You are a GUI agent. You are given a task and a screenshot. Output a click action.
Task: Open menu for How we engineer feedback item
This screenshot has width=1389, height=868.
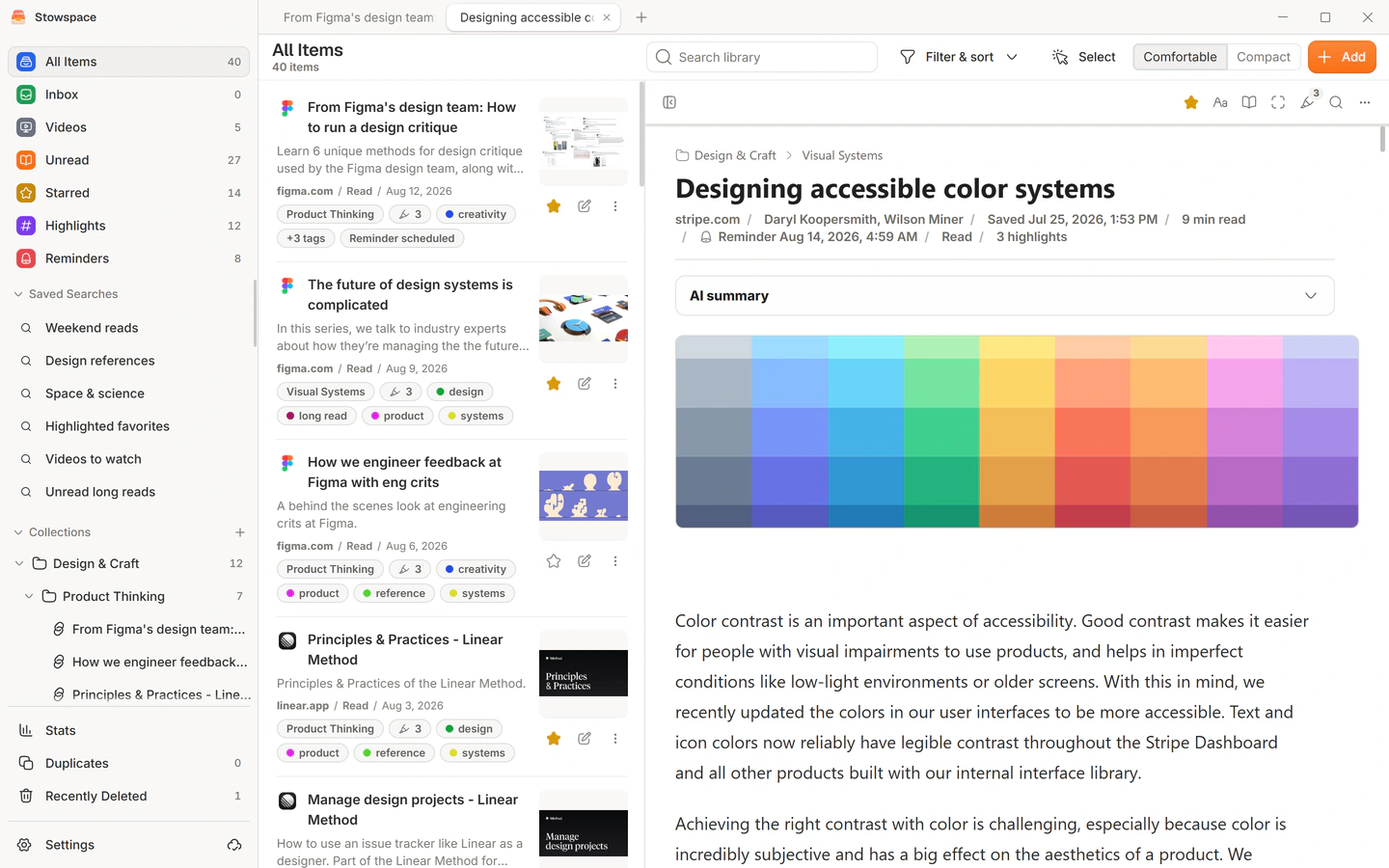[x=615, y=561]
